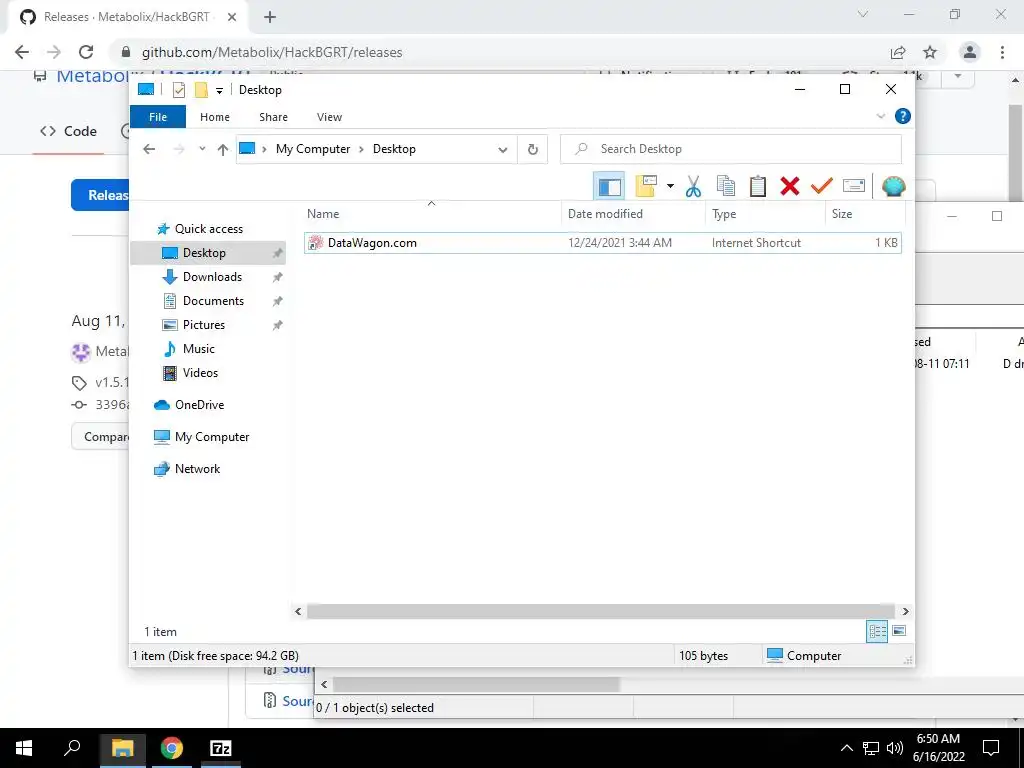1024x768 pixels.
Task: Click the red X Delete icon
Action: (x=790, y=186)
